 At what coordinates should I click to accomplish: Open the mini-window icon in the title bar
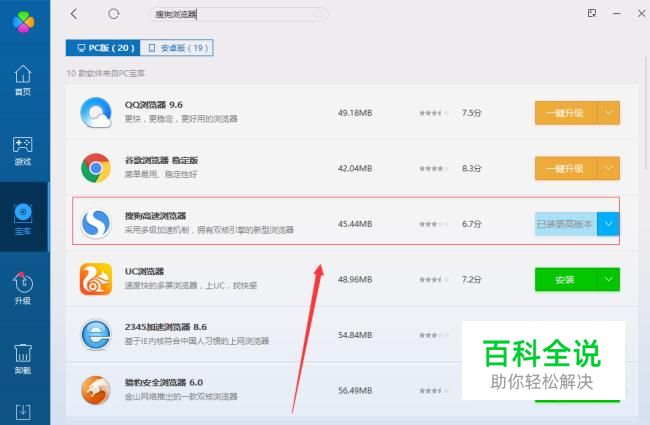592,13
